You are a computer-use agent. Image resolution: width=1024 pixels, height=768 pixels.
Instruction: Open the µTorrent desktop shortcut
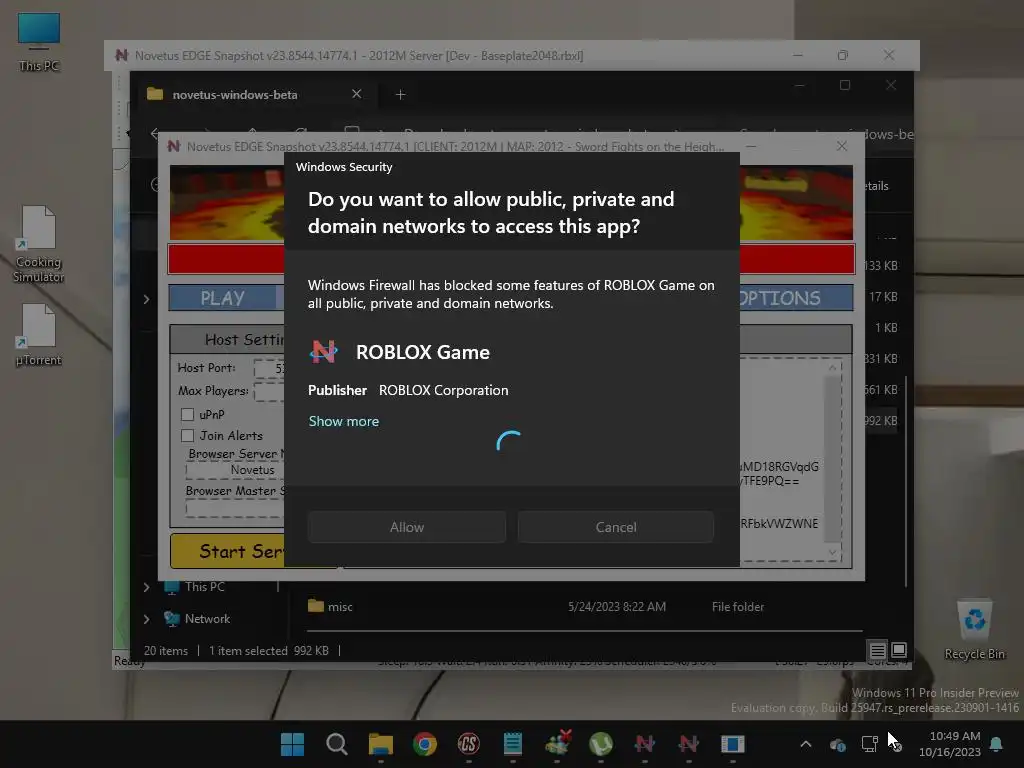39,335
